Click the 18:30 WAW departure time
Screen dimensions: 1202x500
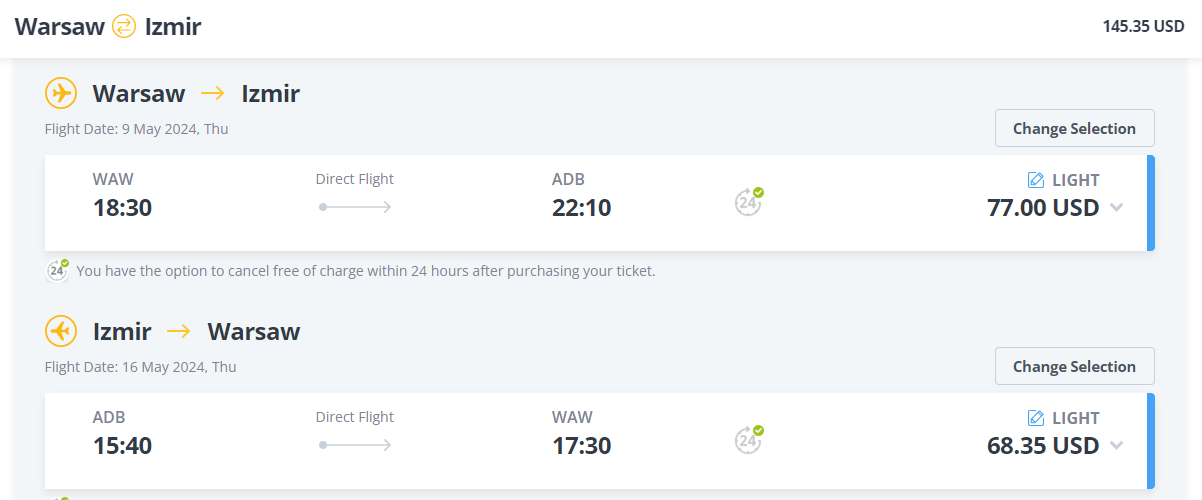pyautogui.click(x=122, y=207)
